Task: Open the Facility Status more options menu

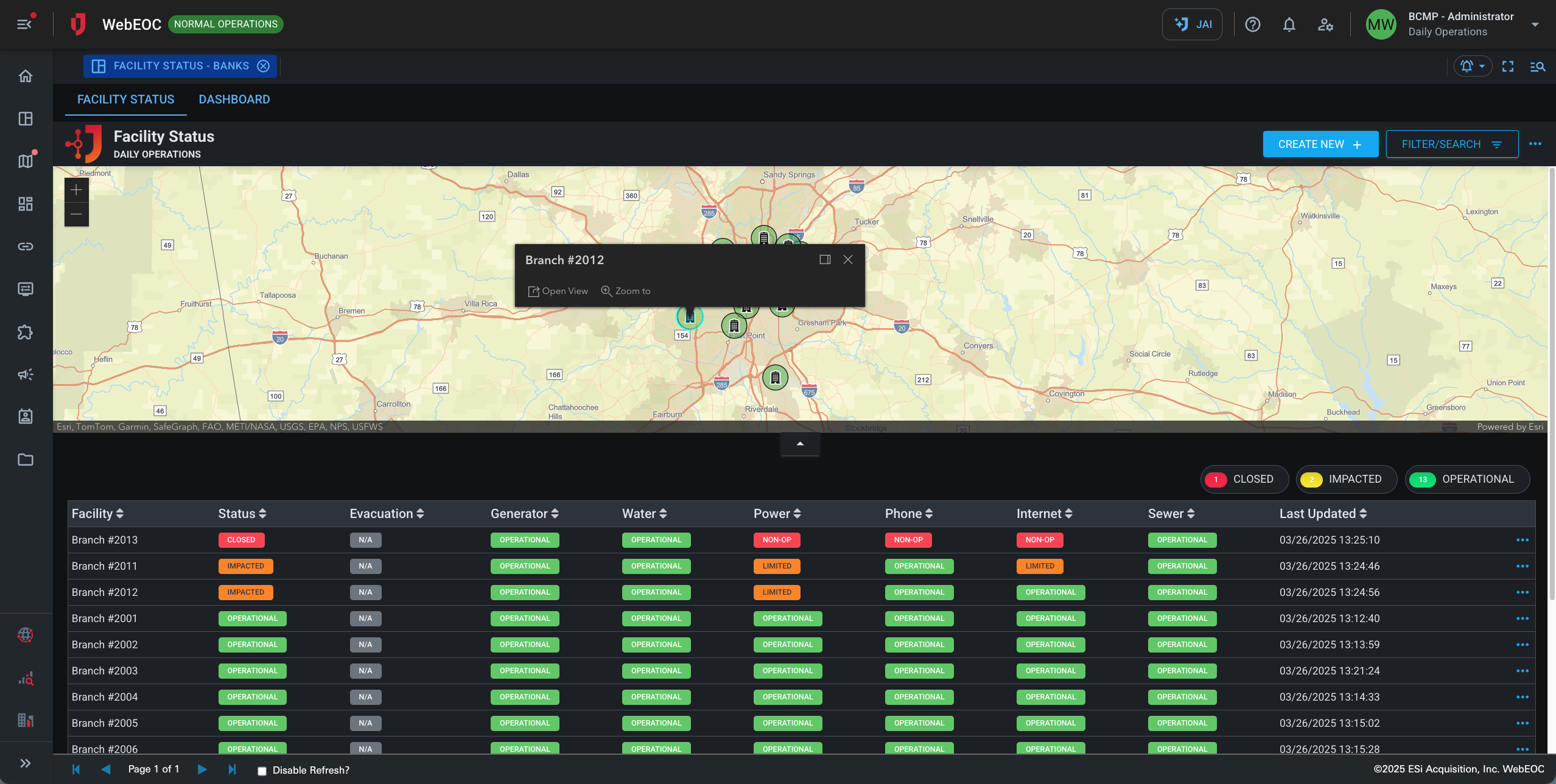Action: [x=1535, y=144]
